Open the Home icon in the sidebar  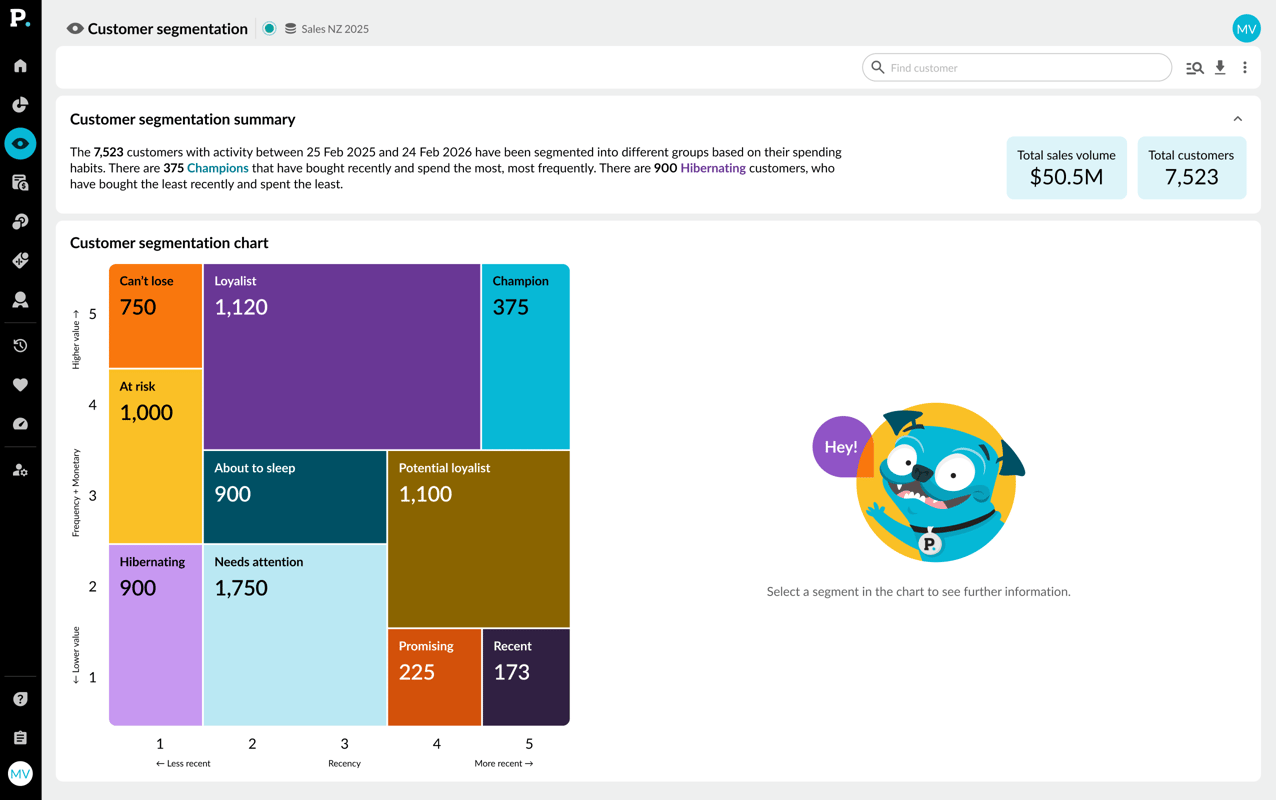20,65
